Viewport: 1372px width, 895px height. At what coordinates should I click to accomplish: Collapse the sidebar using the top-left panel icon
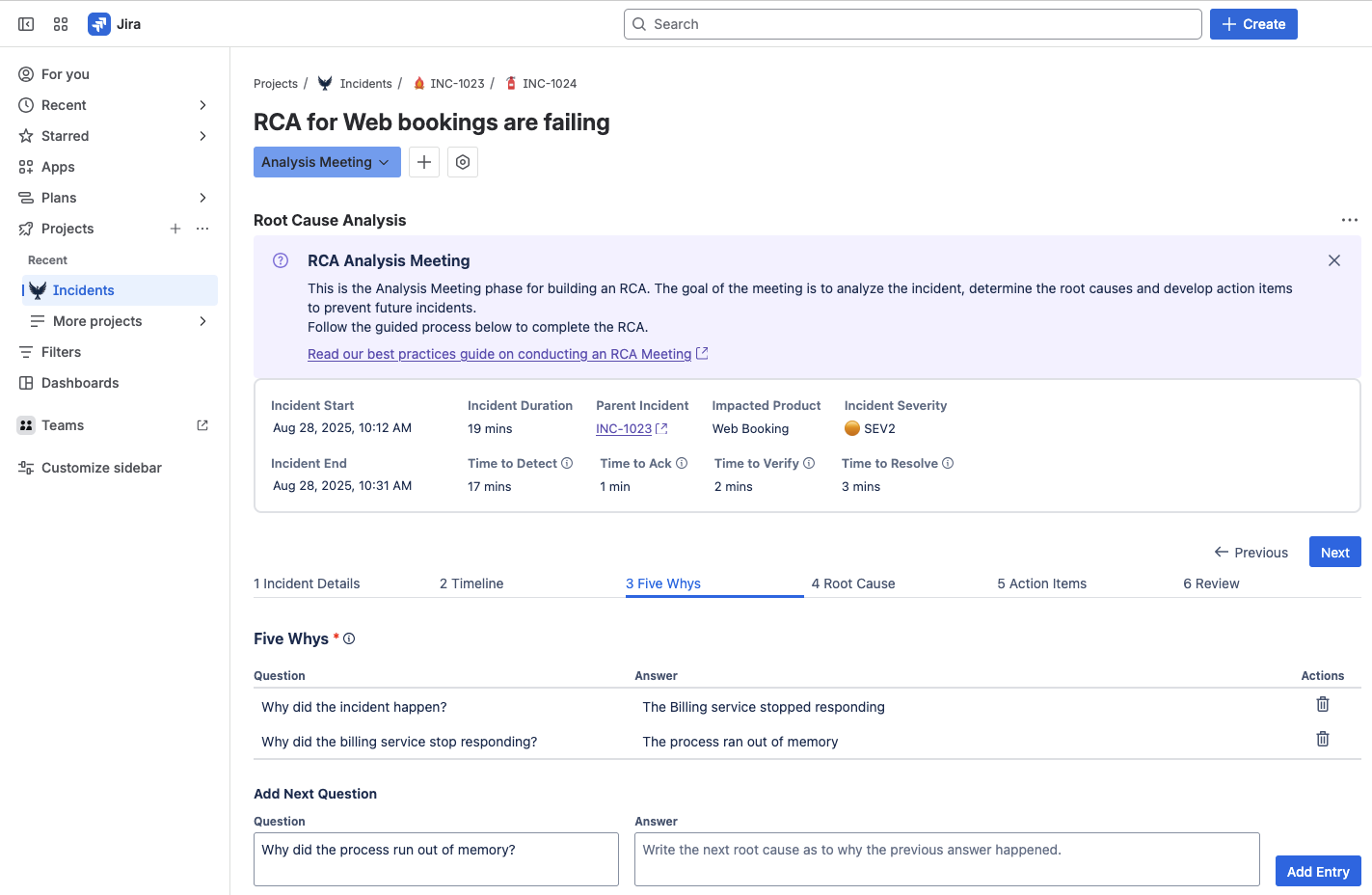tap(26, 24)
